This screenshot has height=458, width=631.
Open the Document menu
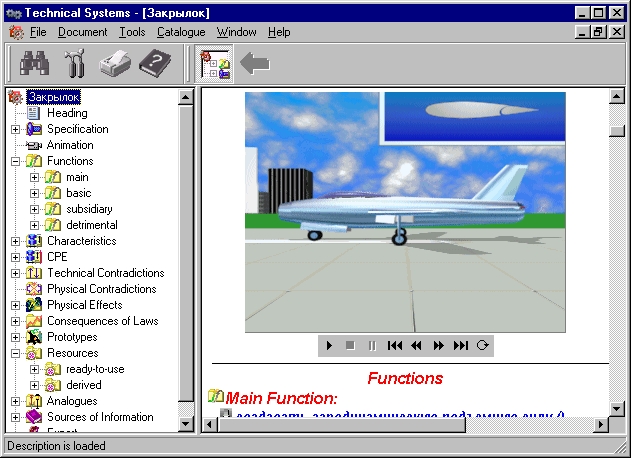[82, 32]
